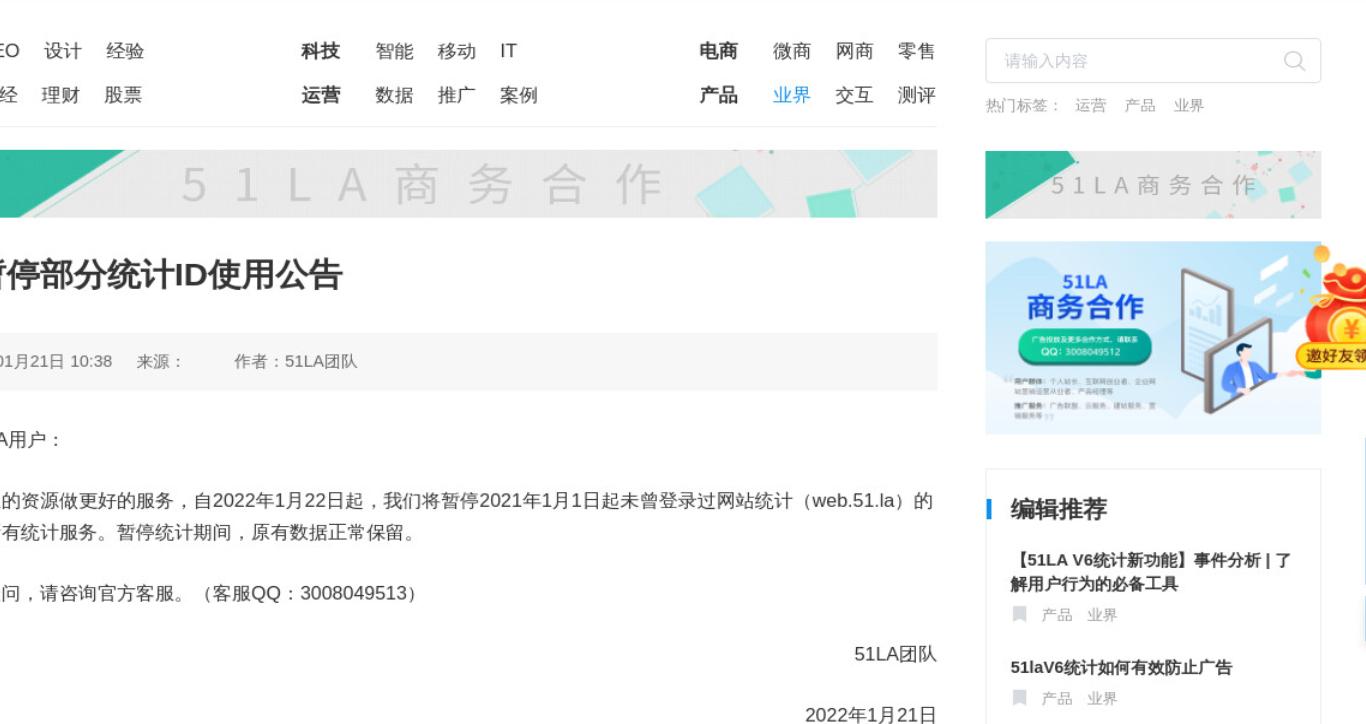1366x724 pixels.
Task: Click bookmark icon under 事件分析 article
Action: click(x=1020, y=614)
